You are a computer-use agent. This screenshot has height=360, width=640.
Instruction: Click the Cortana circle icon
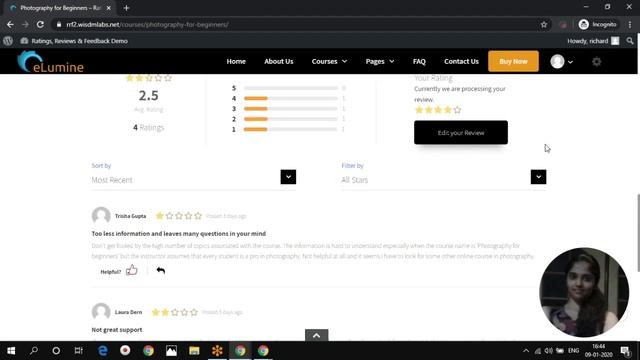click(56, 351)
